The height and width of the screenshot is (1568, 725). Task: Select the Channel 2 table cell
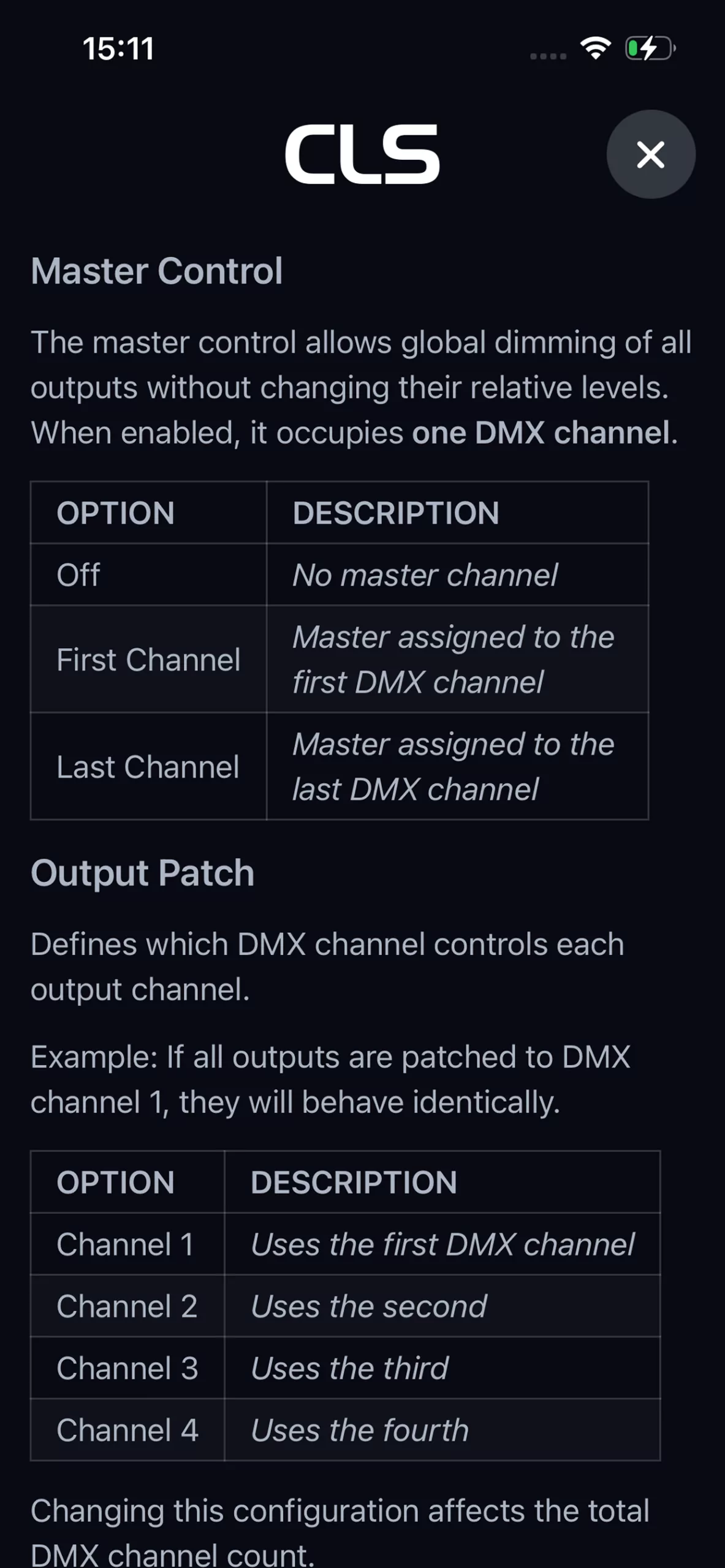pos(128,1306)
